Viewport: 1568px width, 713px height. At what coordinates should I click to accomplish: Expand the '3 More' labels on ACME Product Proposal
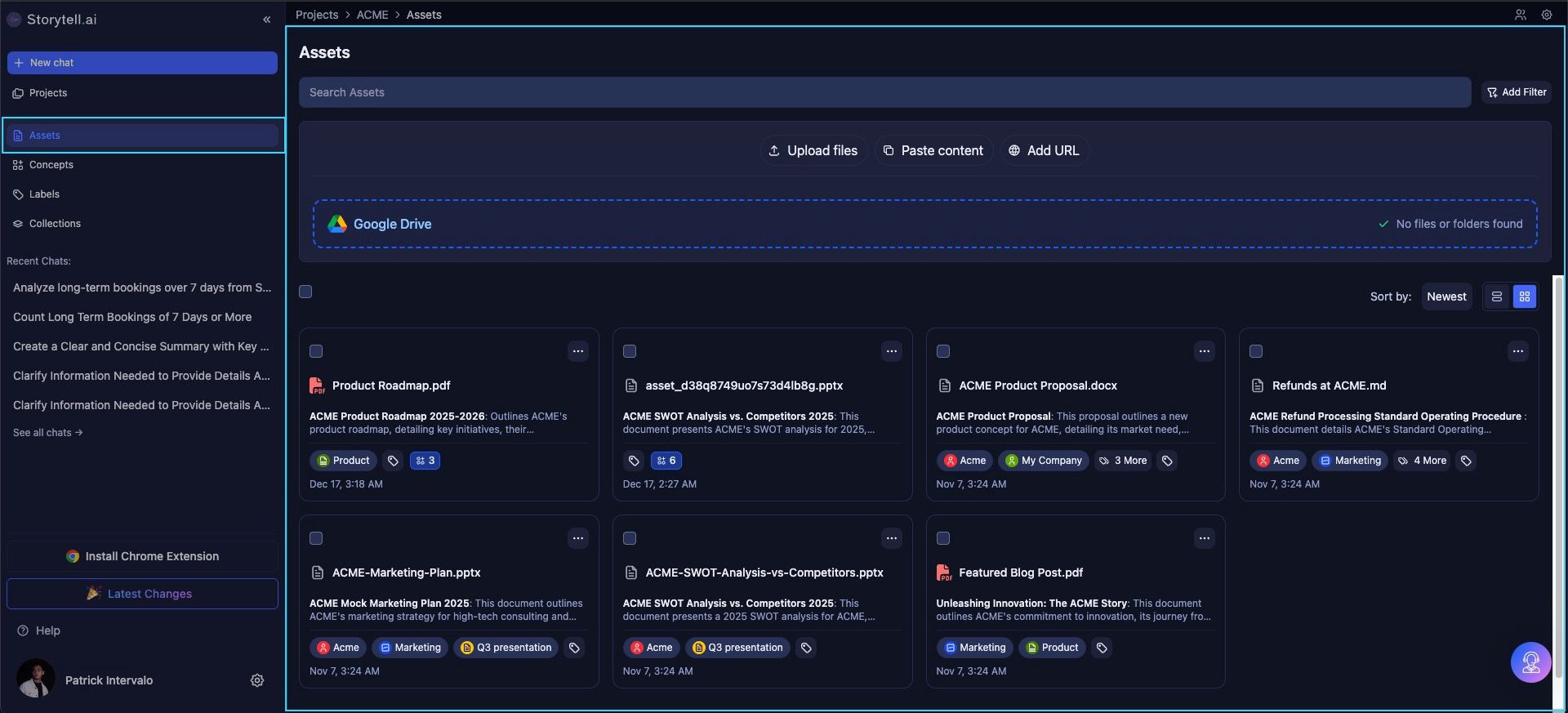point(1123,461)
